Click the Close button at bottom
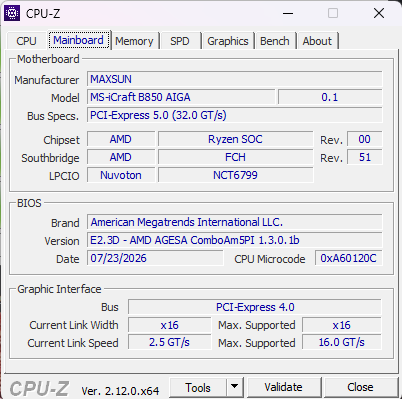 pyautogui.click(x=360, y=387)
